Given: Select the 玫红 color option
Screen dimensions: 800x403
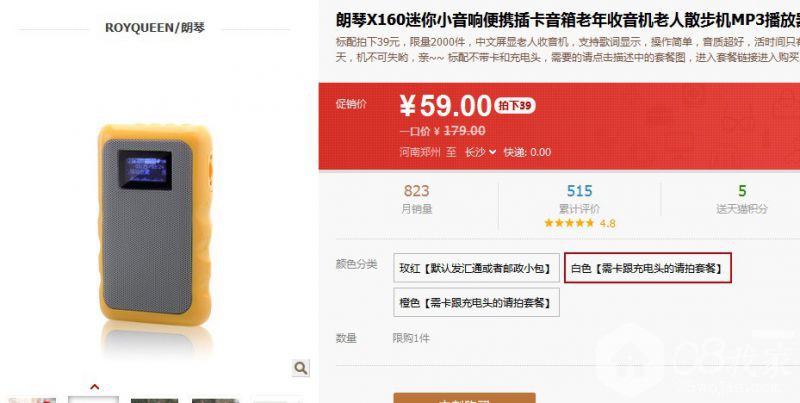Looking at the screenshot, I should (476, 268).
